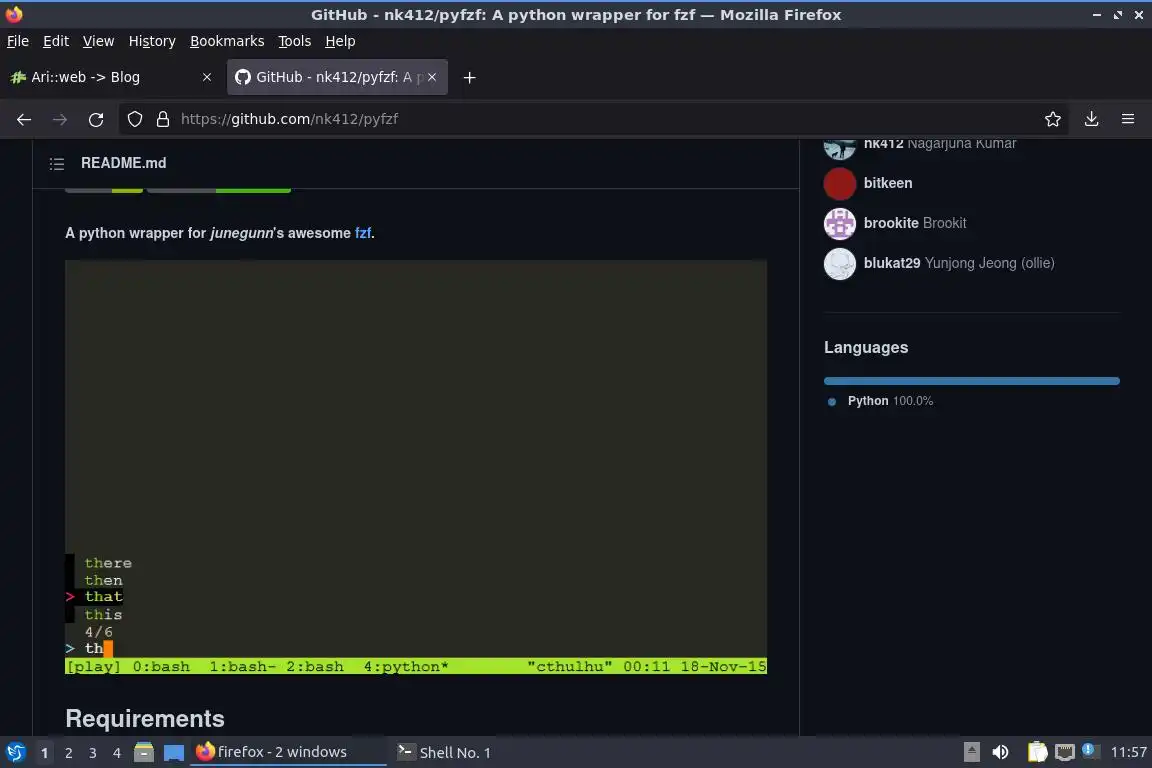
Task: Open the File menu
Action: 18,41
